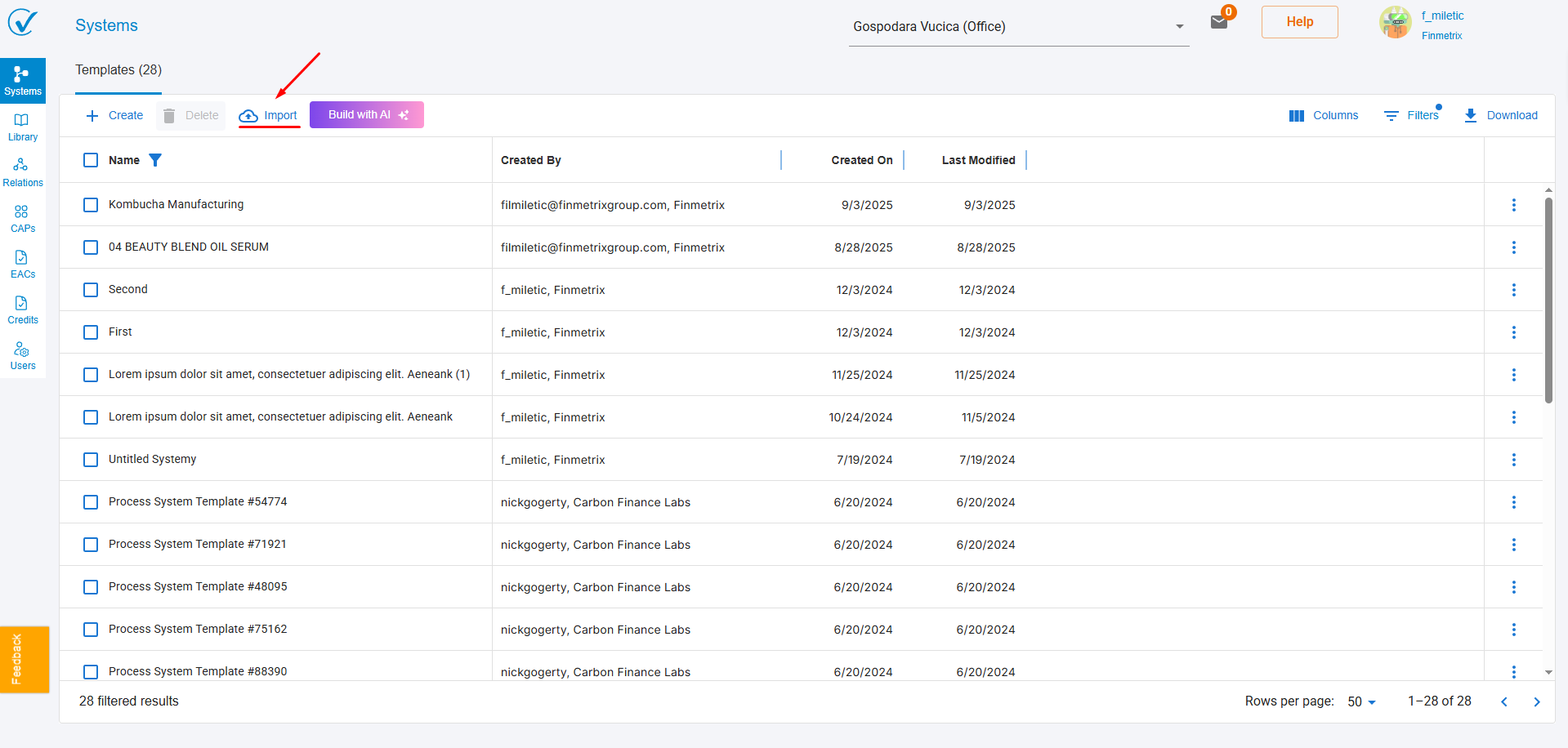Viewport: 1568px width, 748px height.
Task: Open the mail notifications envelope
Action: click(1219, 22)
